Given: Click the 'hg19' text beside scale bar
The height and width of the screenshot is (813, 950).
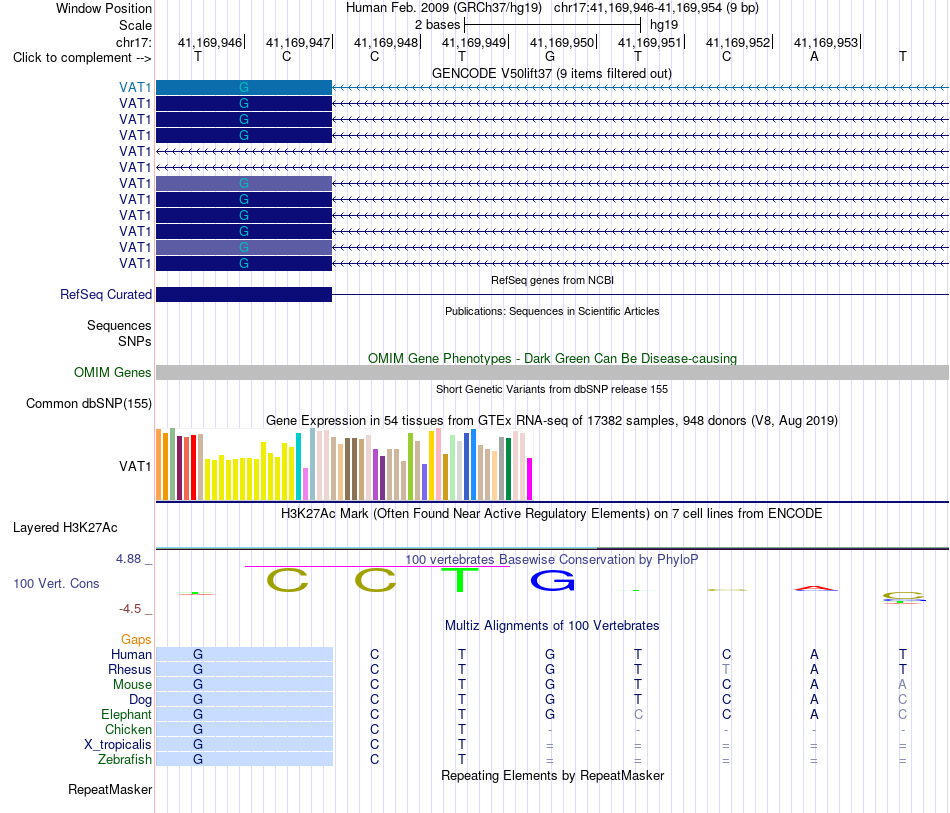Looking at the screenshot, I should (x=663, y=25).
